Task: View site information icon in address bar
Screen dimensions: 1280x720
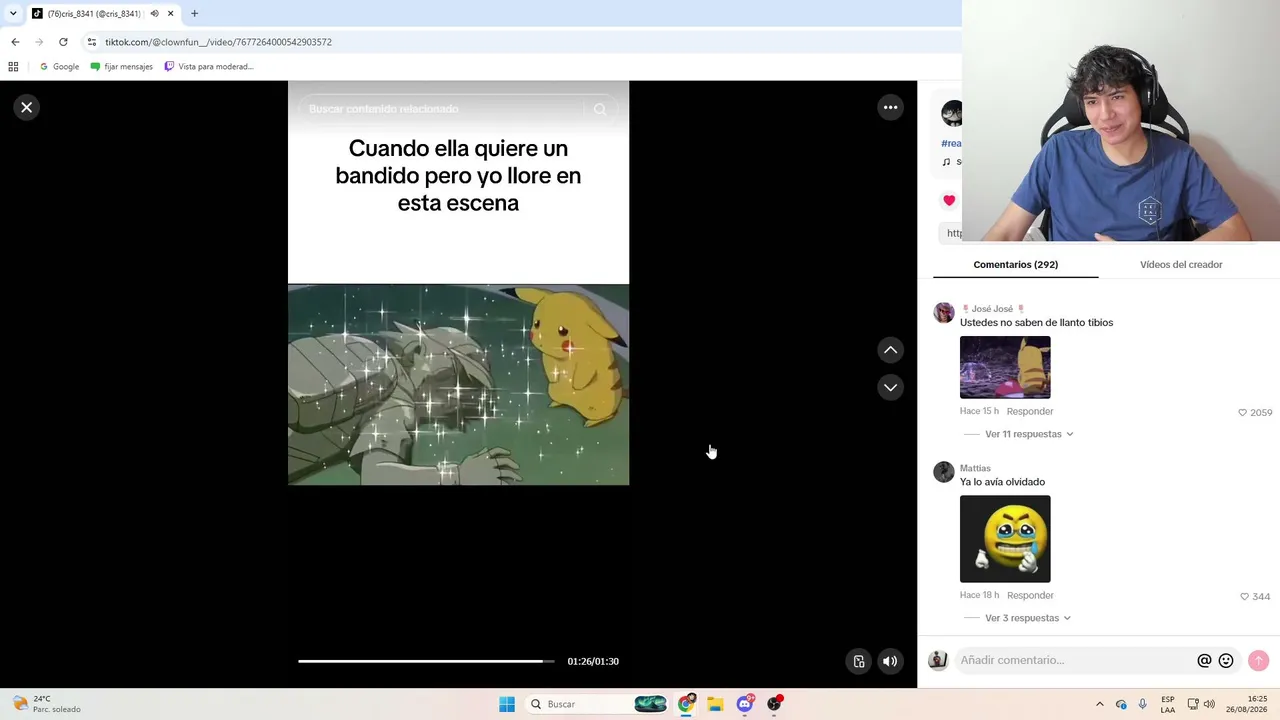Action: point(92,42)
